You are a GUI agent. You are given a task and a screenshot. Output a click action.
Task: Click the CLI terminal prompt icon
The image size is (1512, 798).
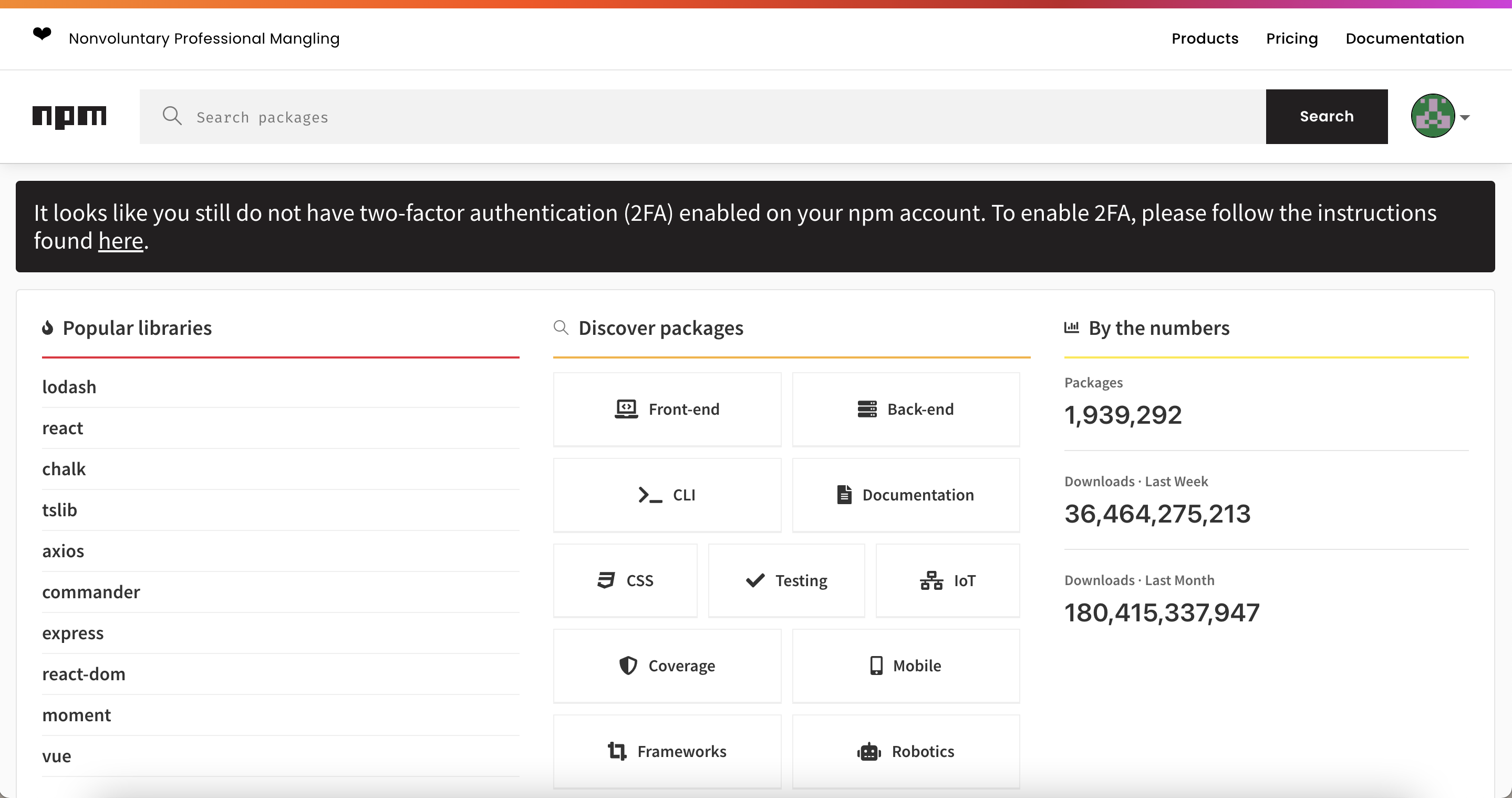(x=650, y=495)
